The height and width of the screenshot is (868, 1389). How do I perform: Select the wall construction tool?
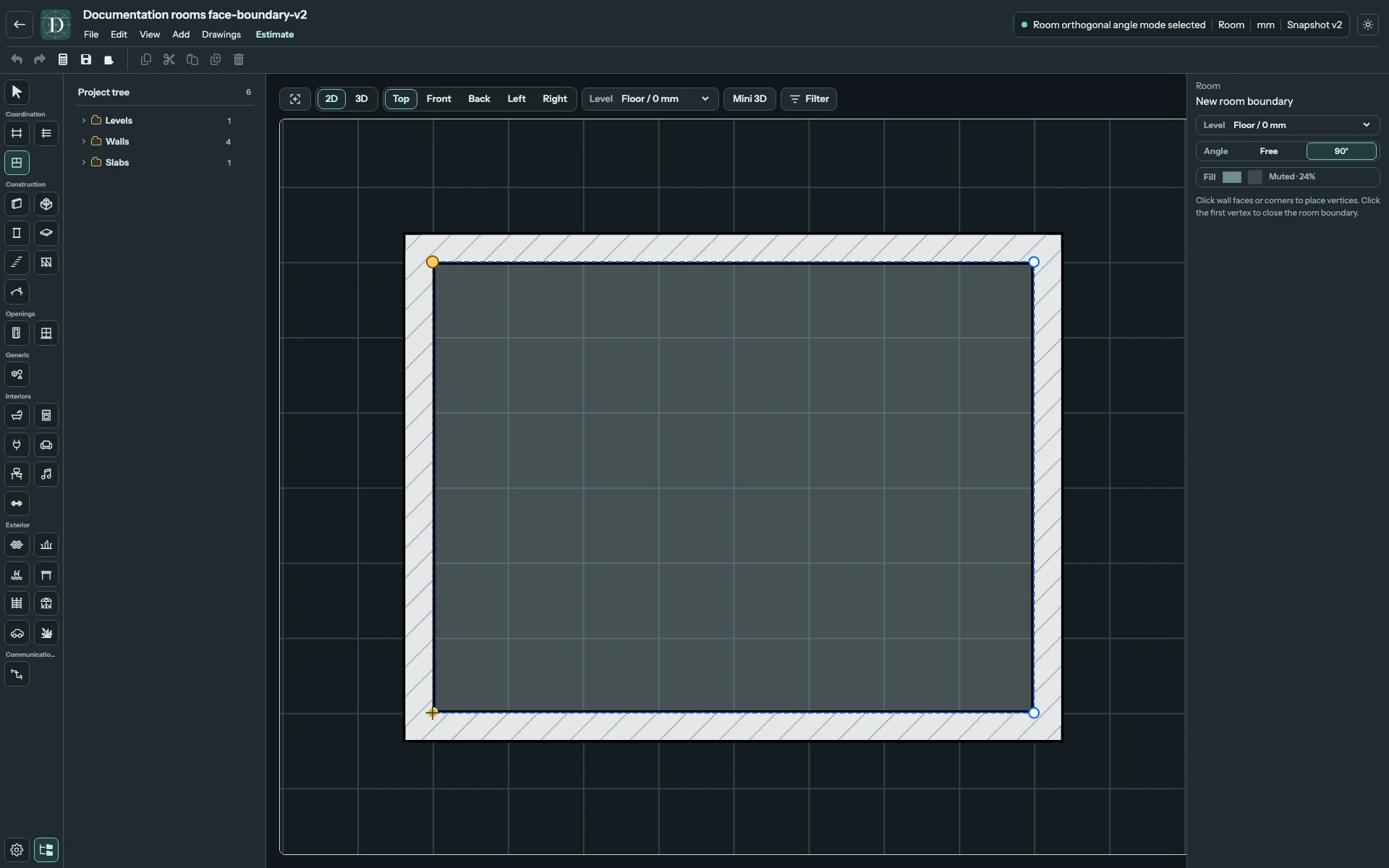click(x=17, y=204)
